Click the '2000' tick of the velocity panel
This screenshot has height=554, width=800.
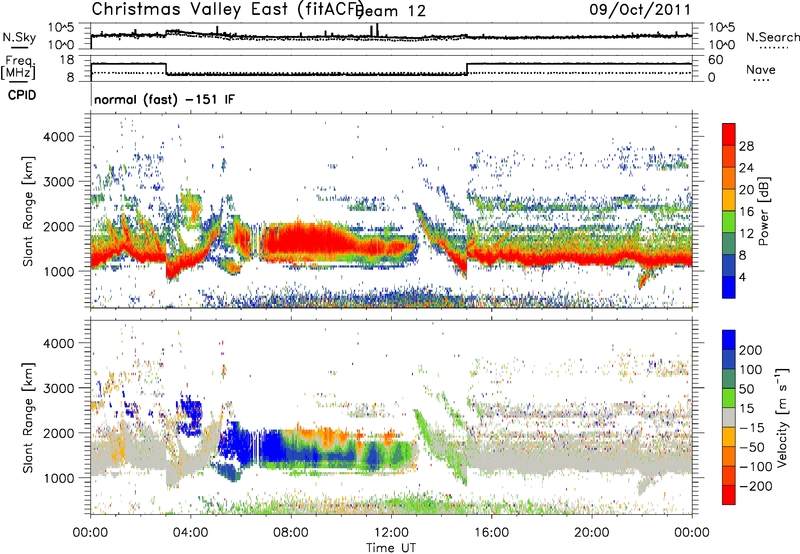tap(58, 433)
